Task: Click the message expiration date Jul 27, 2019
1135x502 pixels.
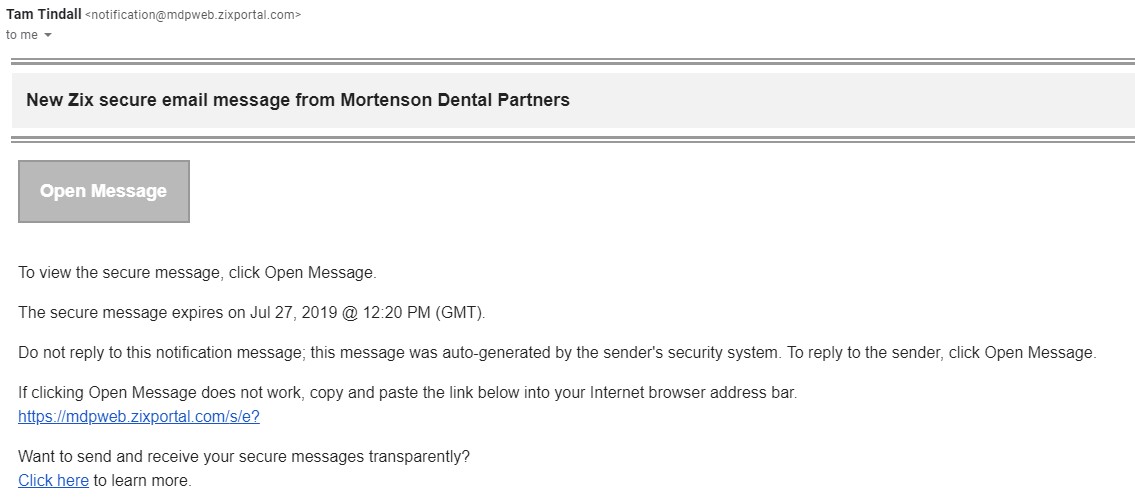Action: (294, 312)
